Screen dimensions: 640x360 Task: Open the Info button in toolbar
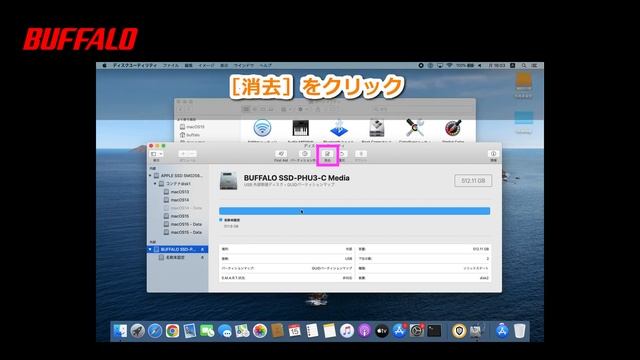pos(493,154)
